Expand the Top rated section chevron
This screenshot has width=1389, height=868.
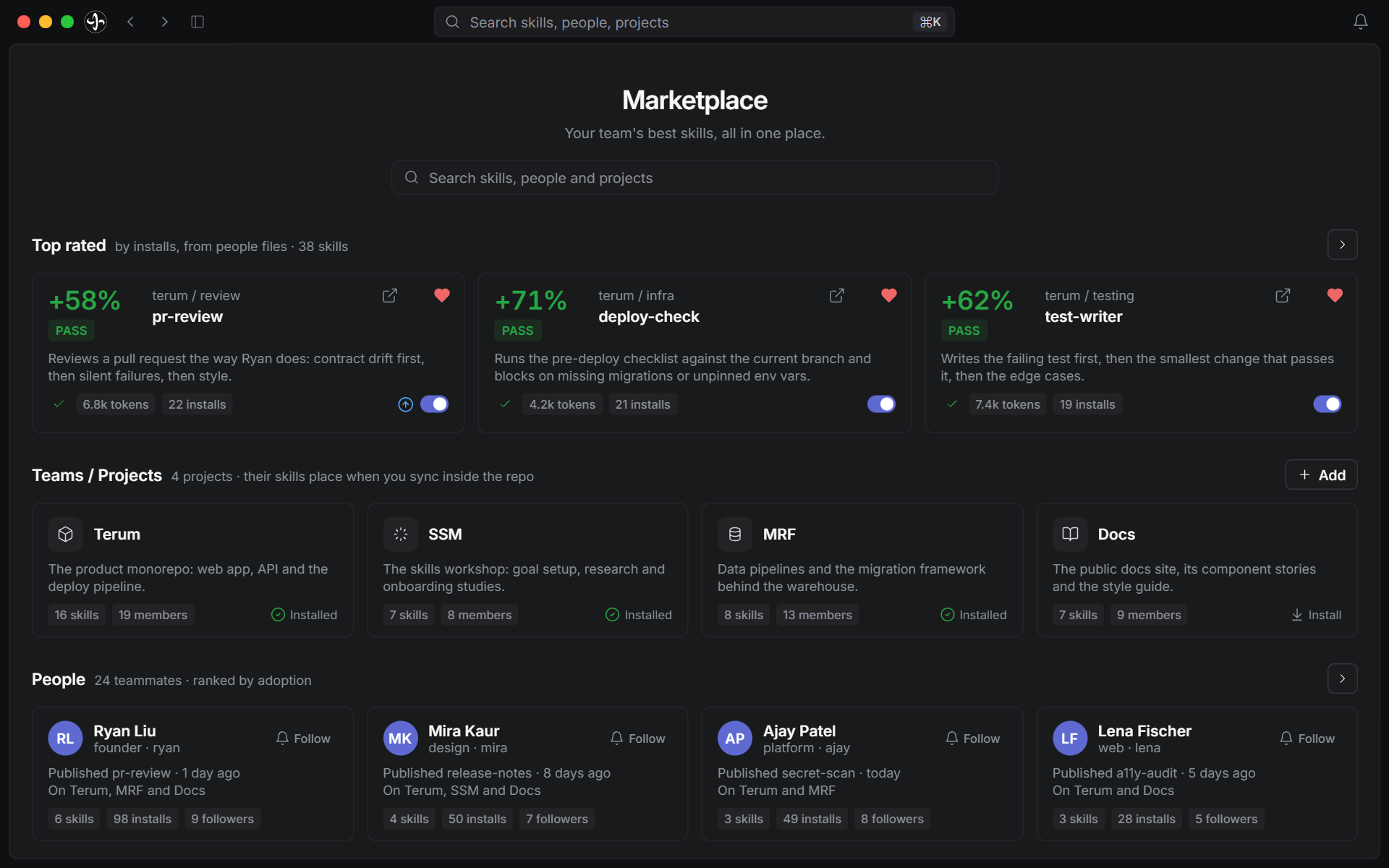tap(1342, 244)
